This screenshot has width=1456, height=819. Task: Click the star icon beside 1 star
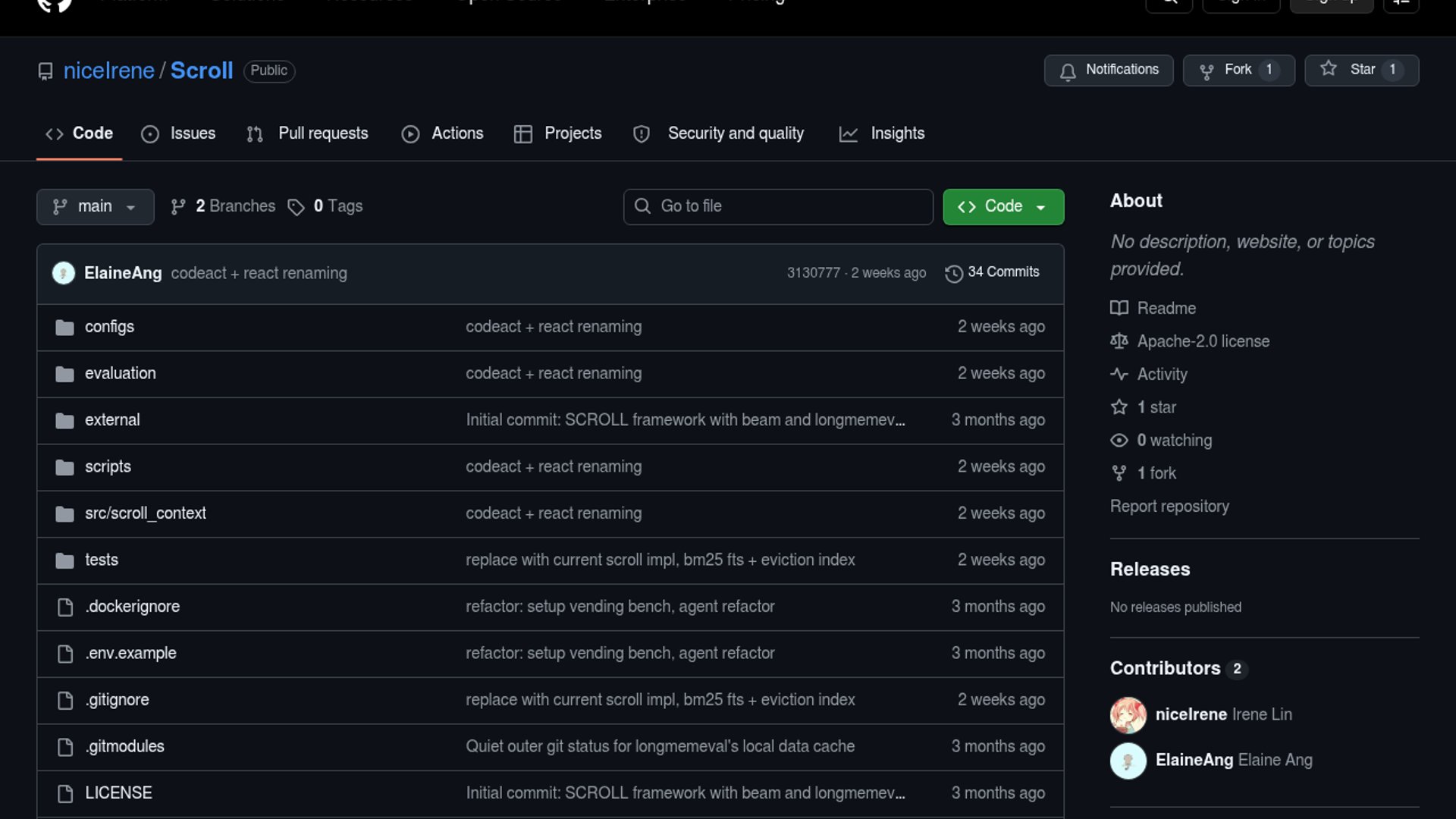(1119, 407)
